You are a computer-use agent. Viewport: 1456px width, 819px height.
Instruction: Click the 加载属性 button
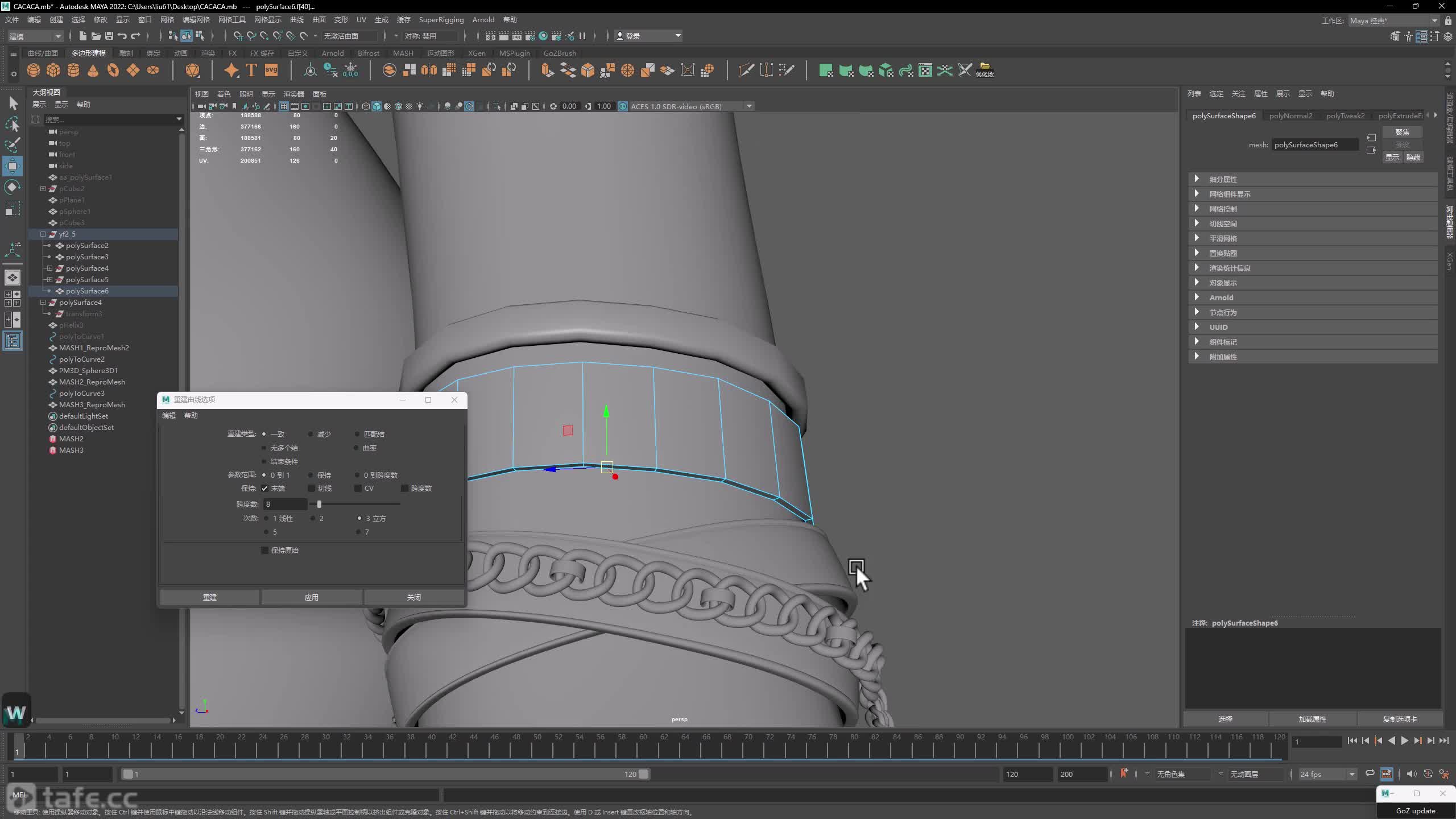tap(1312, 719)
